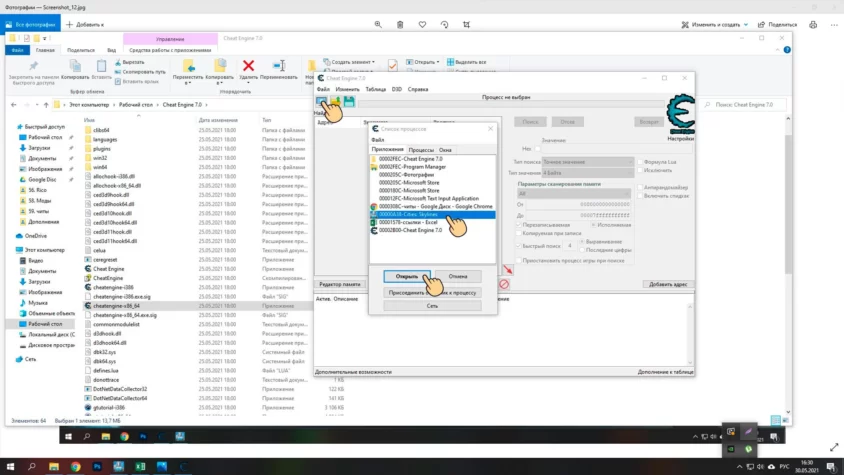This screenshot has width=844, height=475.
Task: Open the All memory region dropdown
Action: tap(573, 193)
